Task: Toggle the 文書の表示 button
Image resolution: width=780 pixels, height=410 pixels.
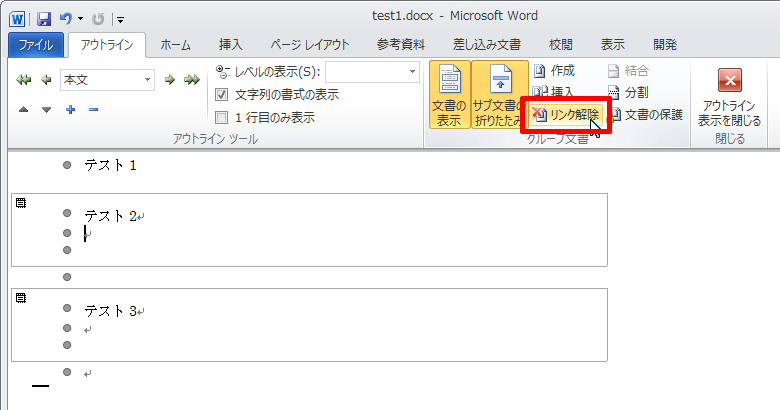Action: [449, 95]
